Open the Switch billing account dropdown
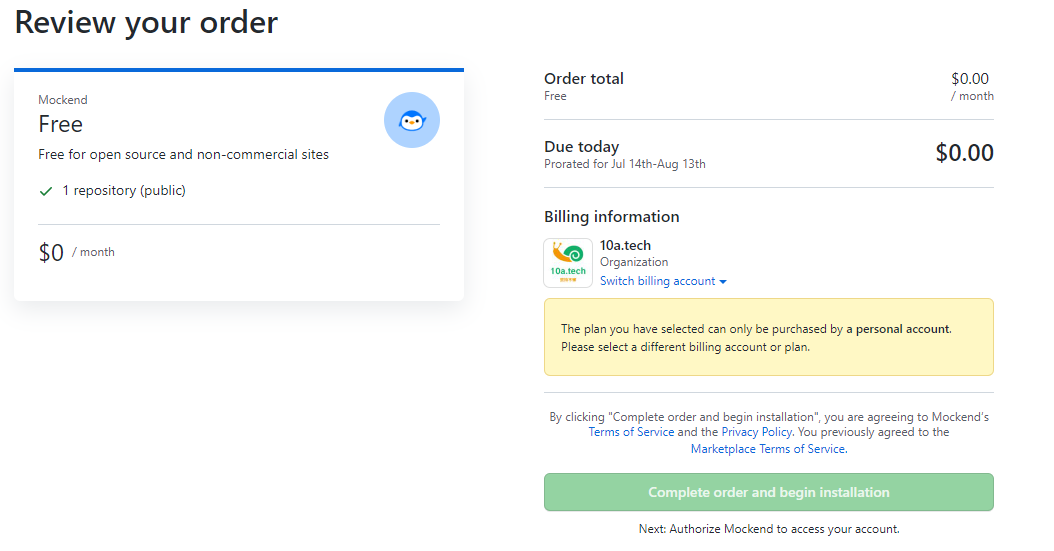 pos(663,281)
